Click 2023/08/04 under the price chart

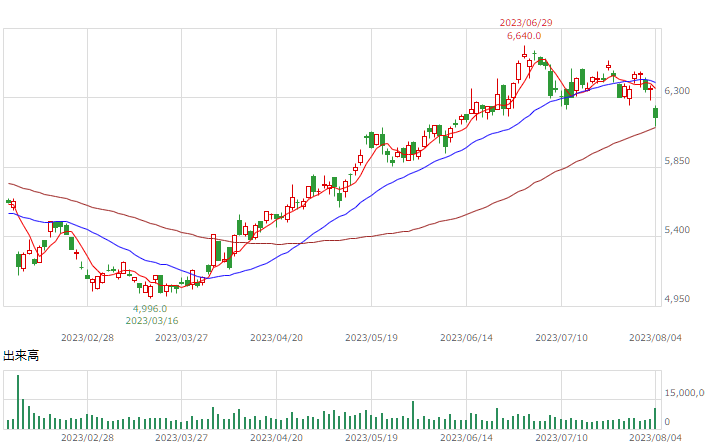(x=656, y=338)
